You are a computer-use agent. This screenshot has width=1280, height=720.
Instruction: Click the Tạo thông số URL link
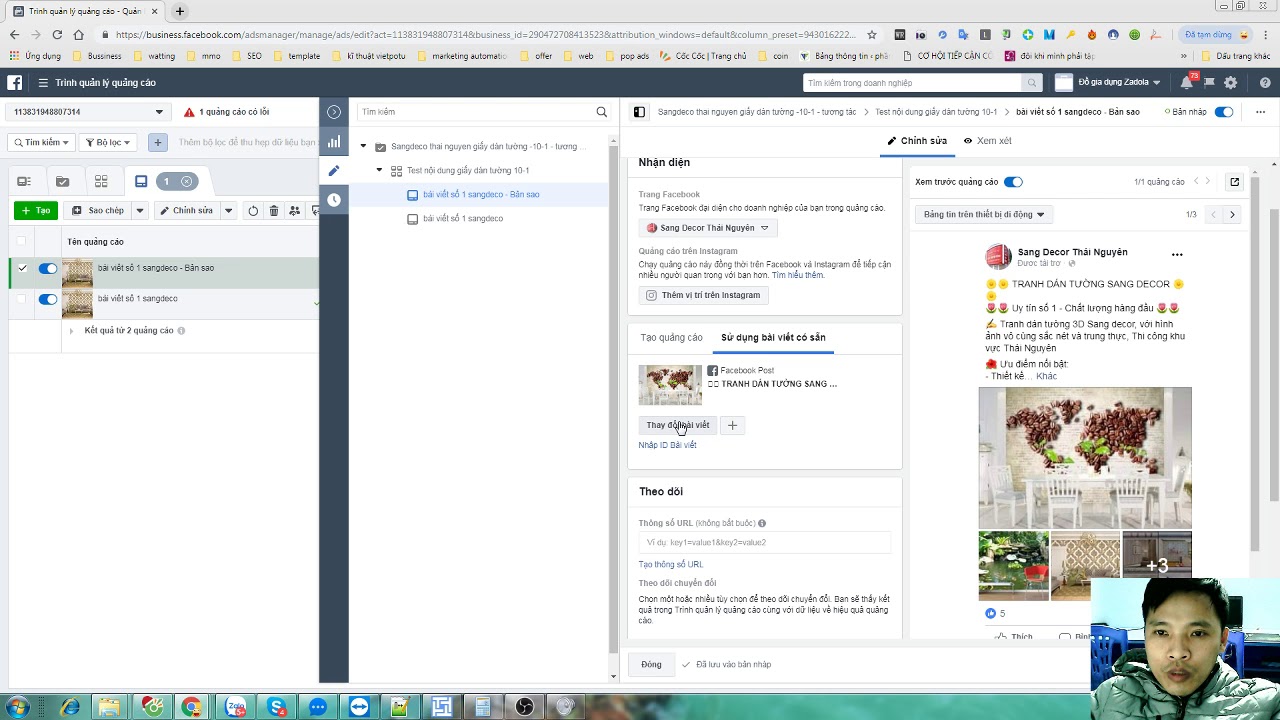[670, 564]
